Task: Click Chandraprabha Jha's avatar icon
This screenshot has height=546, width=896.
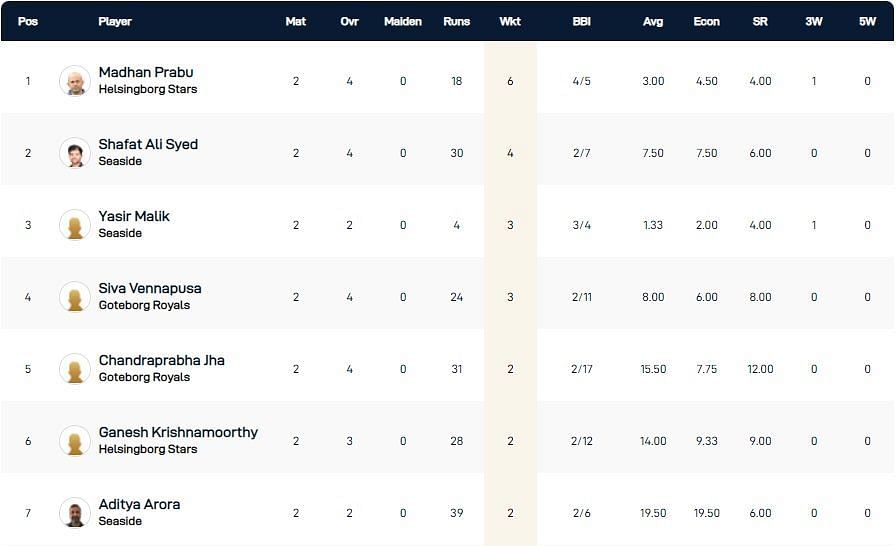Action: pyautogui.click(x=75, y=369)
